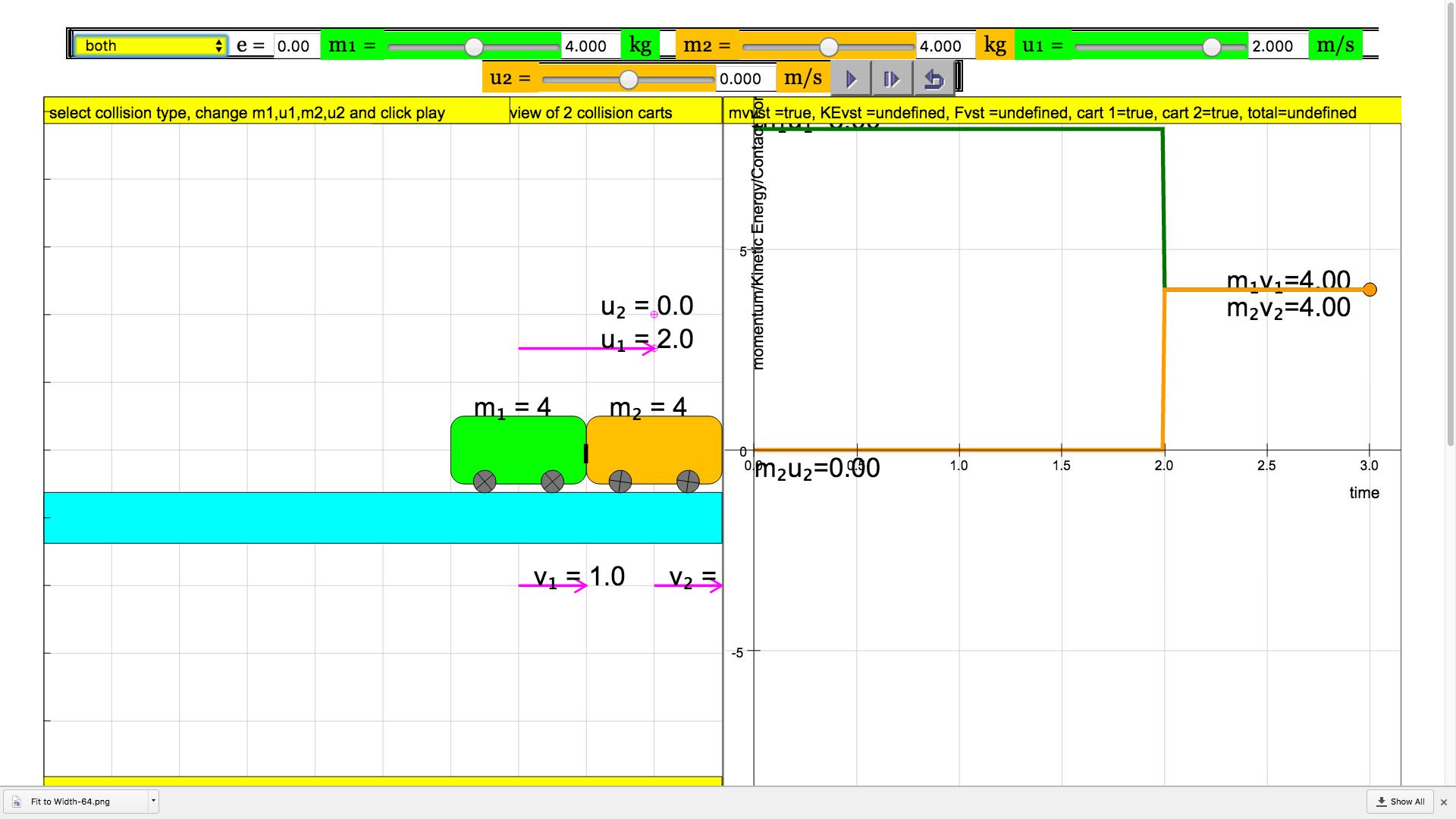Click the u2 velocity slider handle
Viewport: 1456px width, 819px height.
point(628,80)
